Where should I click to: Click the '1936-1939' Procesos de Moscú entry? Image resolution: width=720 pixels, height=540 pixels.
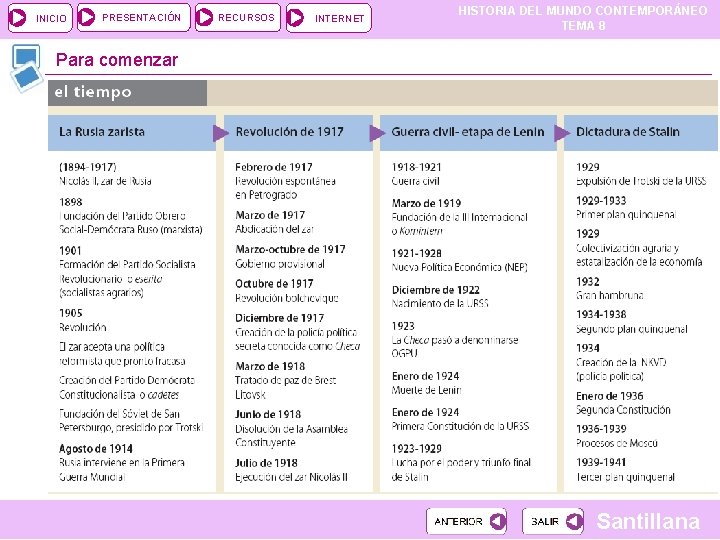tap(601, 429)
